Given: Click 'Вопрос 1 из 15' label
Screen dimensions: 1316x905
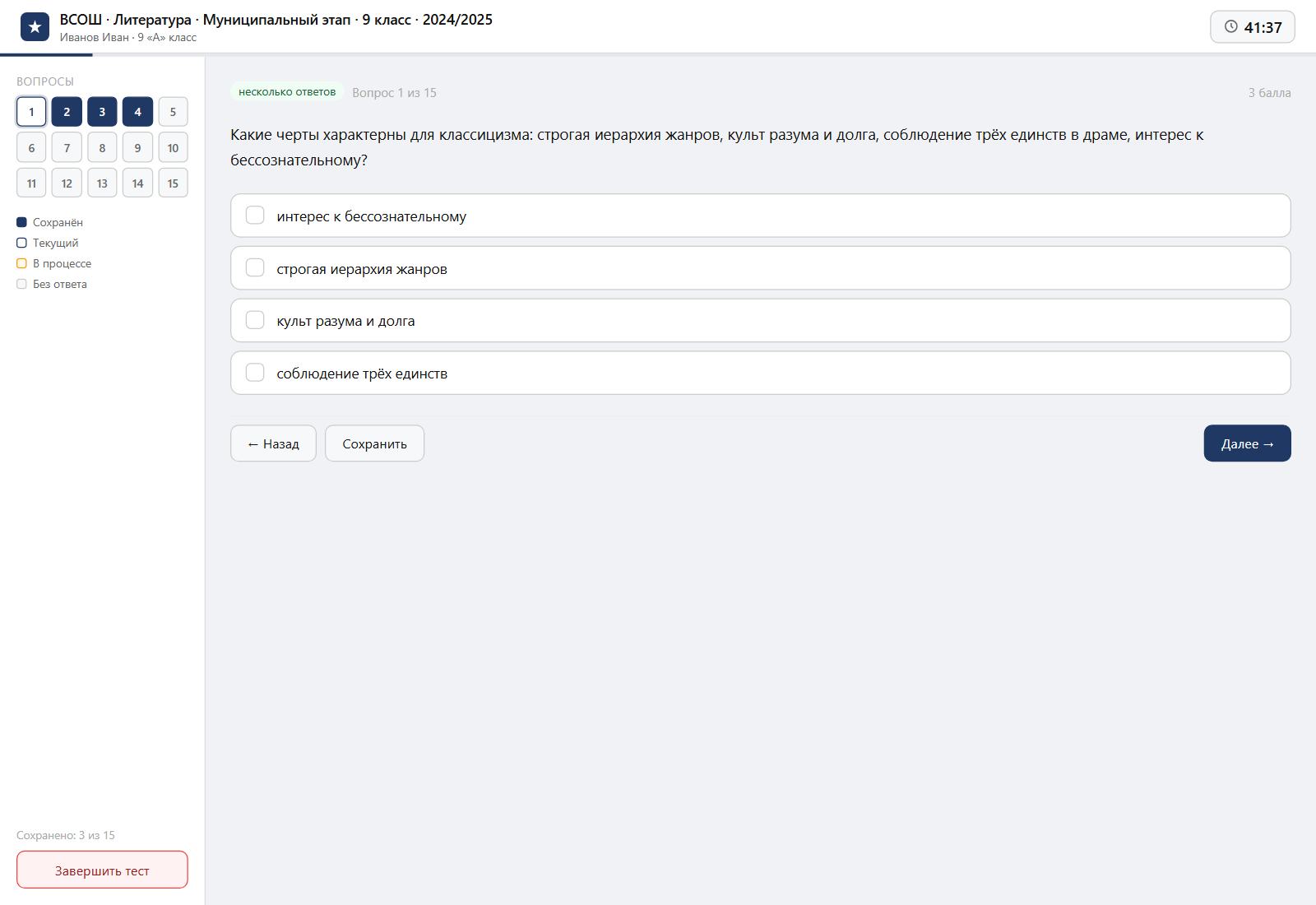Looking at the screenshot, I should [394, 93].
